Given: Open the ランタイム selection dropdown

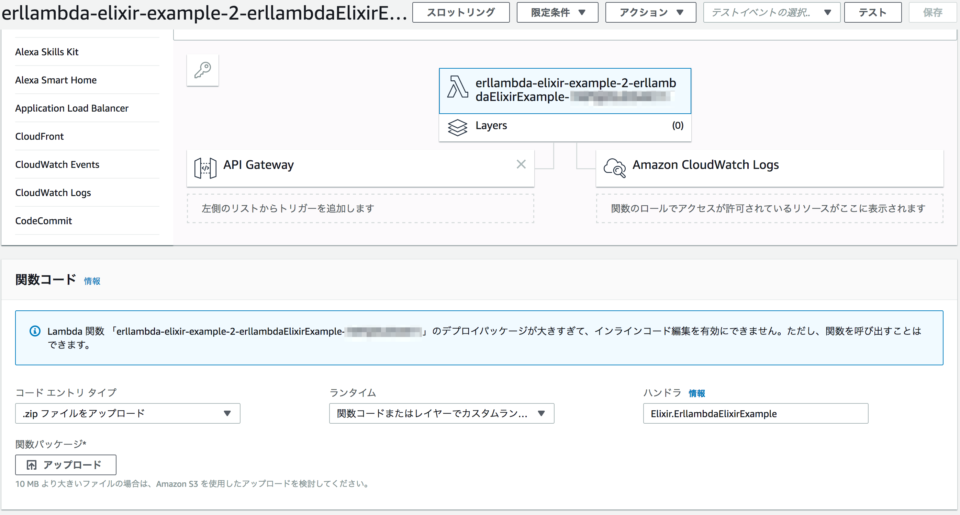Looking at the screenshot, I should (441, 414).
